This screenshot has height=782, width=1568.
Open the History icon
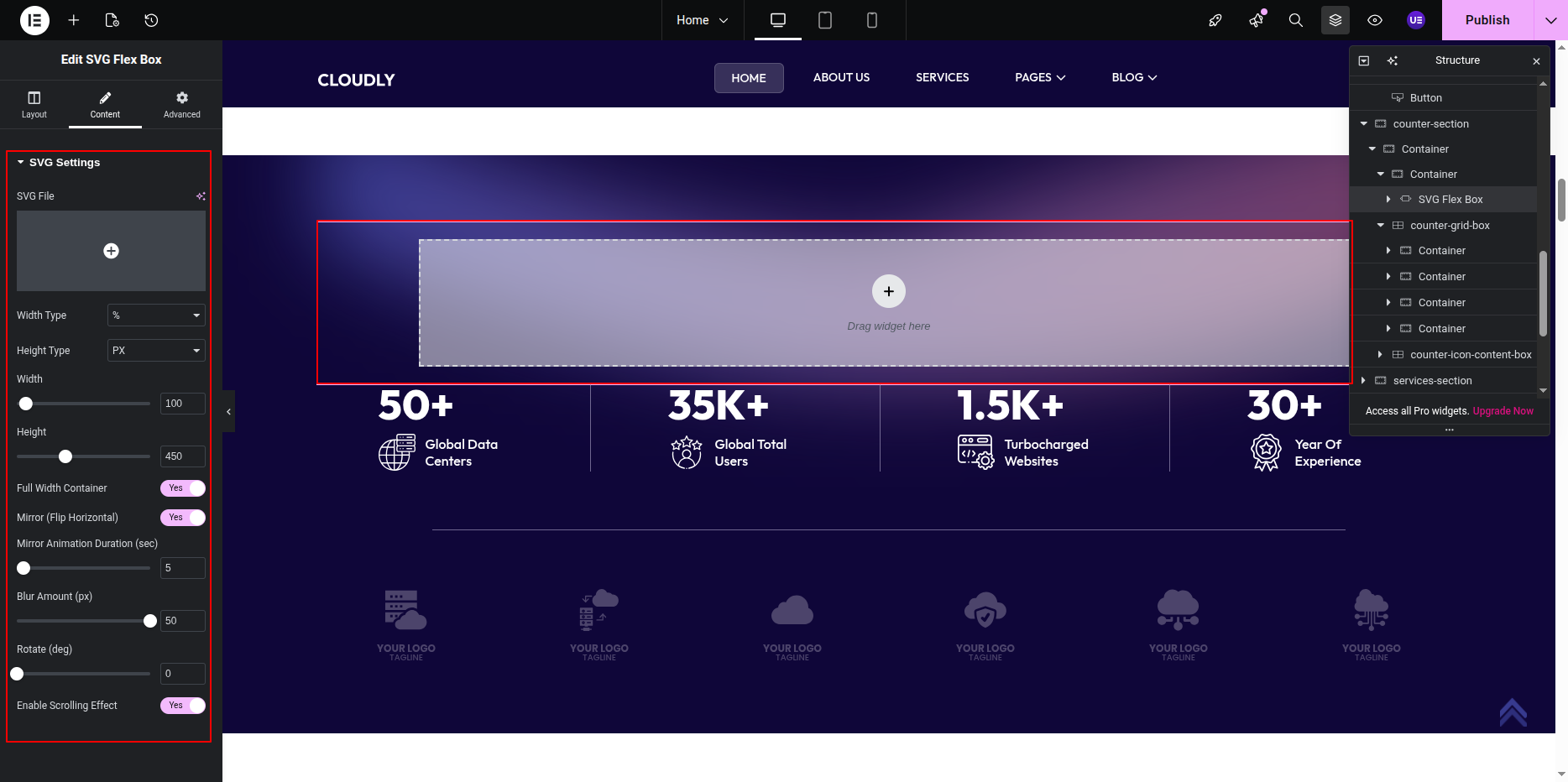(151, 20)
